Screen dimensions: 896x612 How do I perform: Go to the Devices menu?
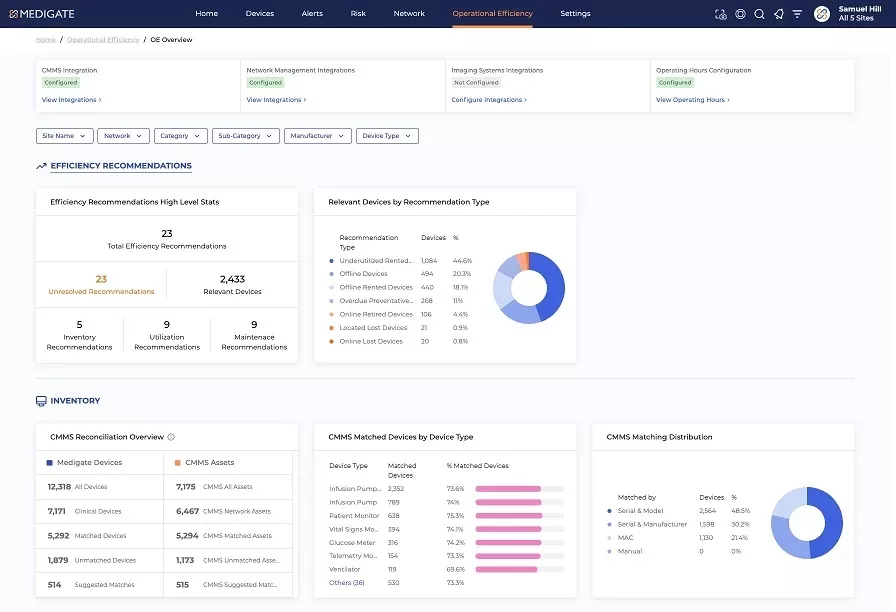pyautogui.click(x=259, y=13)
